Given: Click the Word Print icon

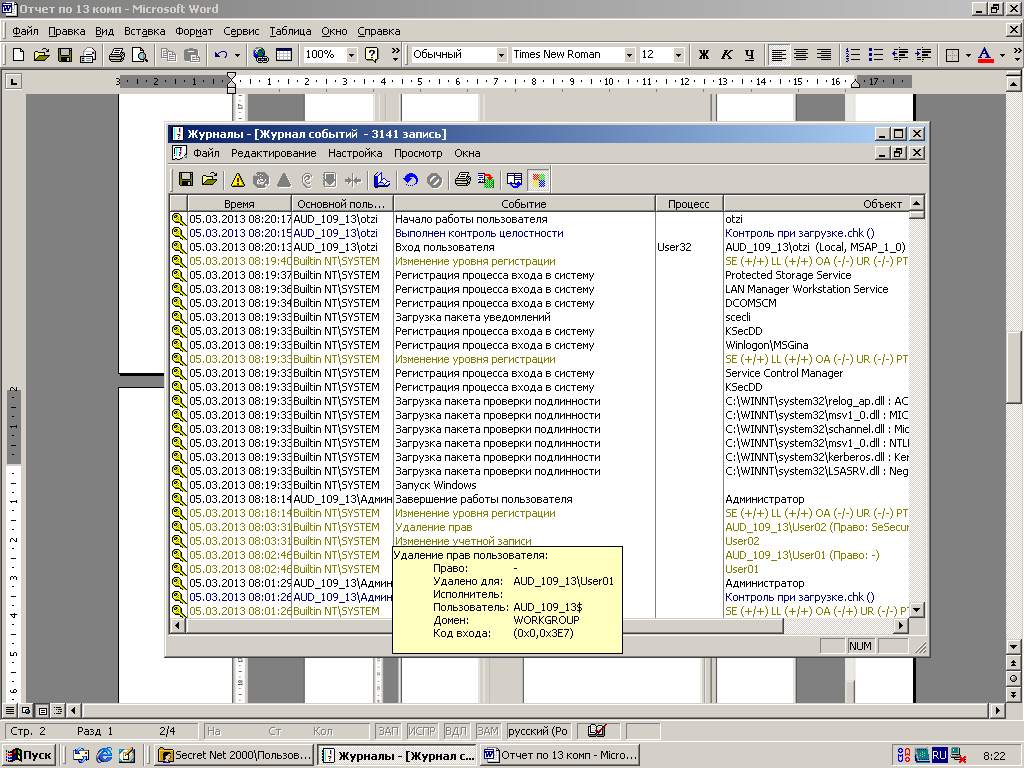Looking at the screenshot, I should pyautogui.click(x=117, y=55).
